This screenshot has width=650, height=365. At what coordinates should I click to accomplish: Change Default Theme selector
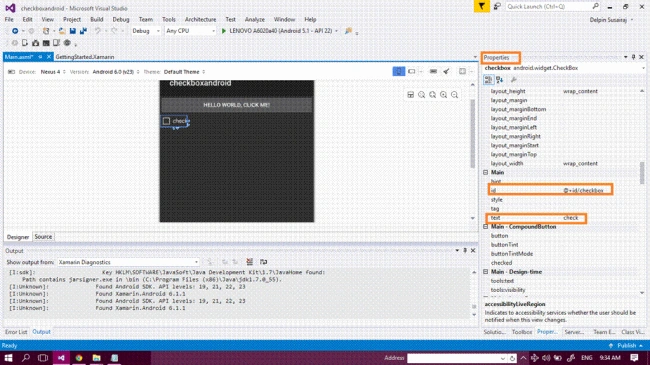(x=184, y=72)
